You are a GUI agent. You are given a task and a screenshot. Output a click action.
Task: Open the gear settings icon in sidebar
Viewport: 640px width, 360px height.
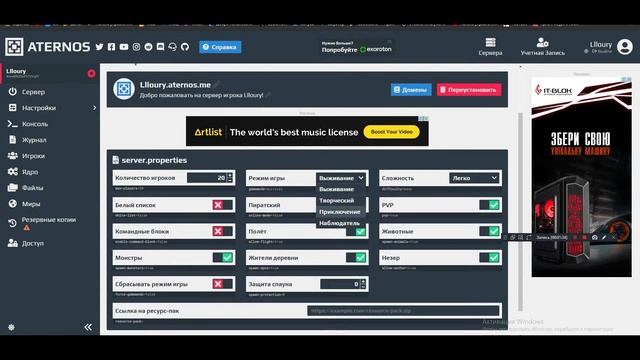[x=11, y=327]
